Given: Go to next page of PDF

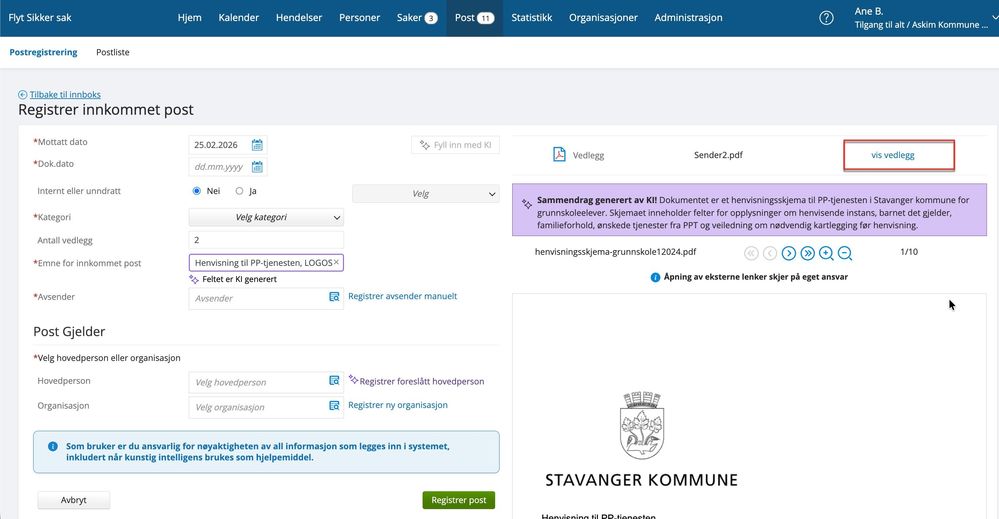Looking at the screenshot, I should pyautogui.click(x=789, y=253).
